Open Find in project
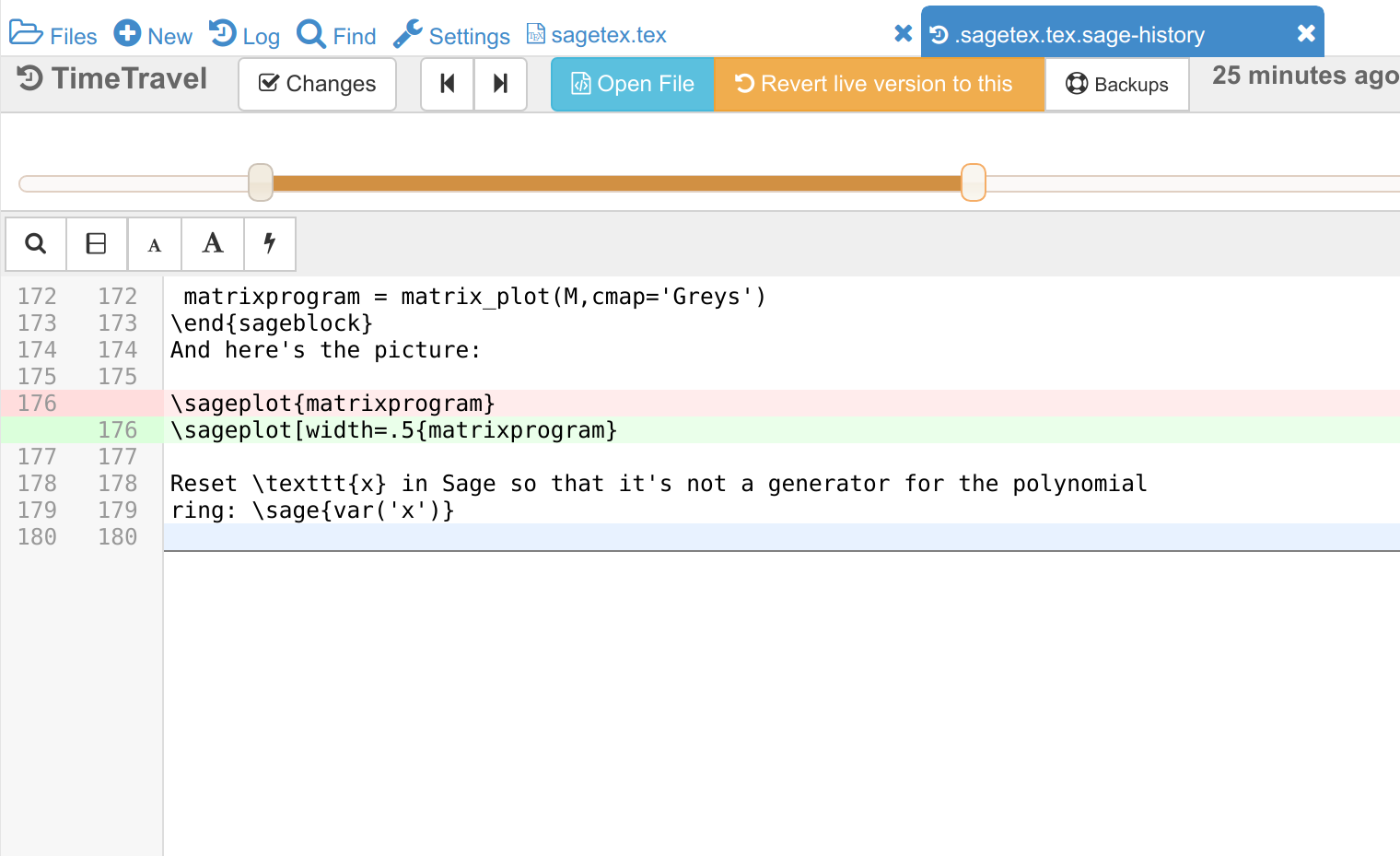 click(x=337, y=35)
